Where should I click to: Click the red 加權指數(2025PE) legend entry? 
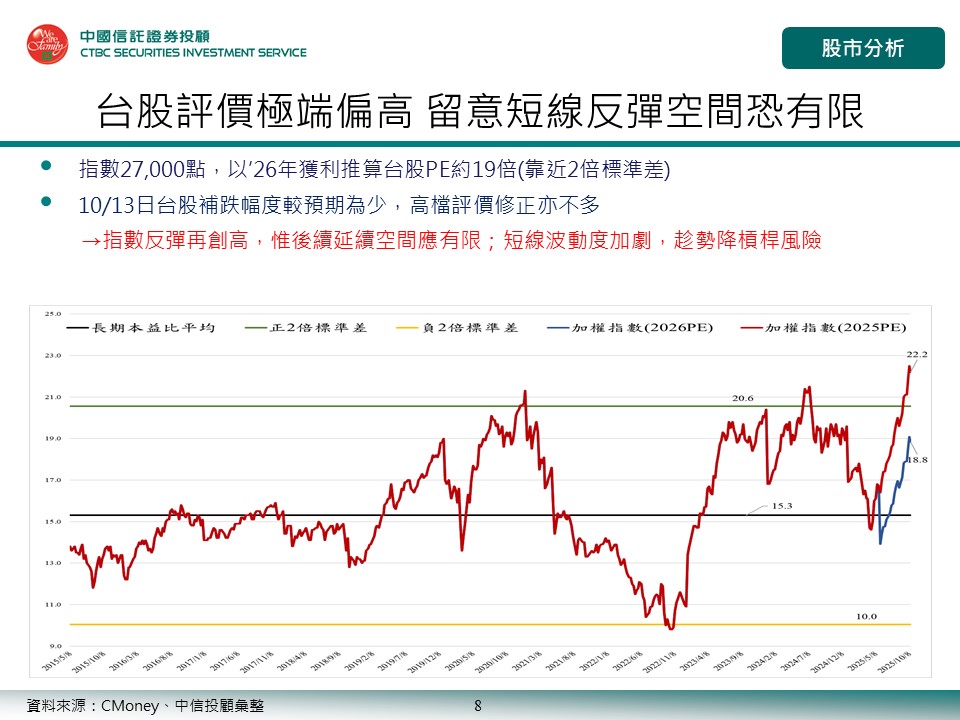pyautogui.click(x=823, y=327)
